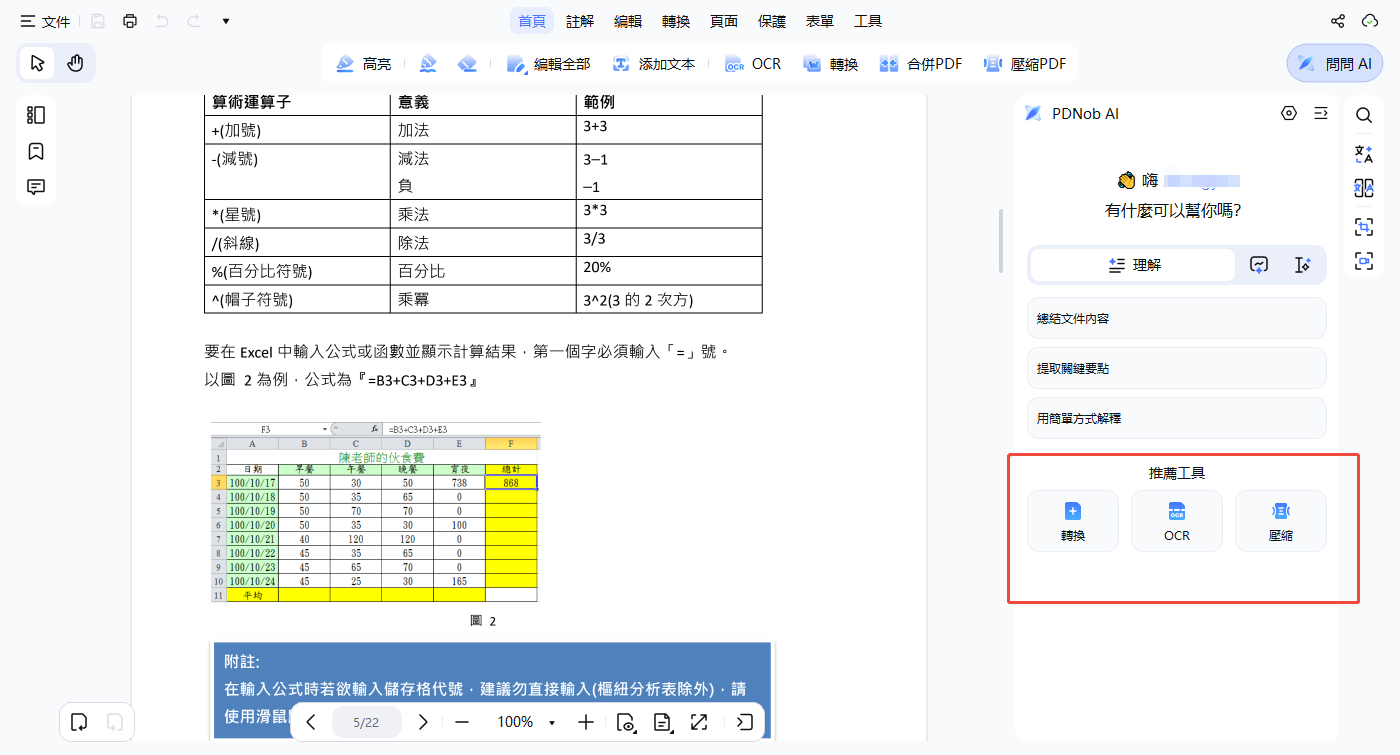The height and width of the screenshot is (755, 1400).
Task: Open the page layout dropdown icon
Action: [x=663, y=722]
